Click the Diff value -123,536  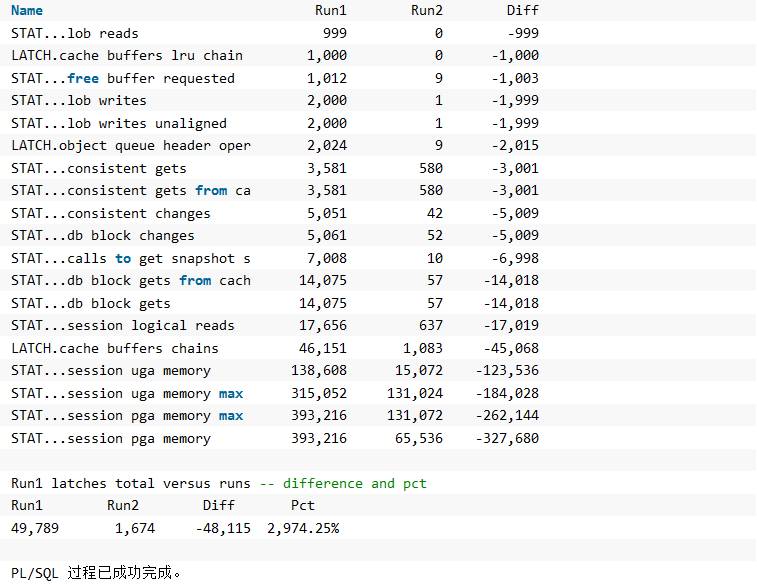tap(507, 371)
